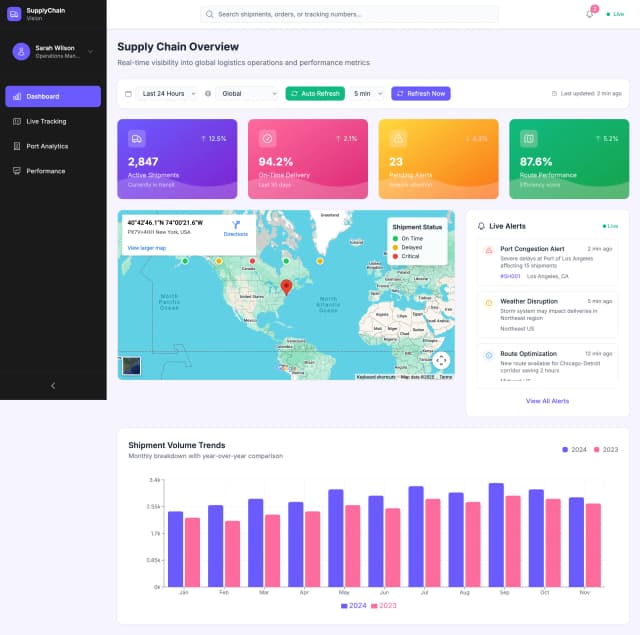Toggle the 2023 series in chart legend

pos(606,450)
